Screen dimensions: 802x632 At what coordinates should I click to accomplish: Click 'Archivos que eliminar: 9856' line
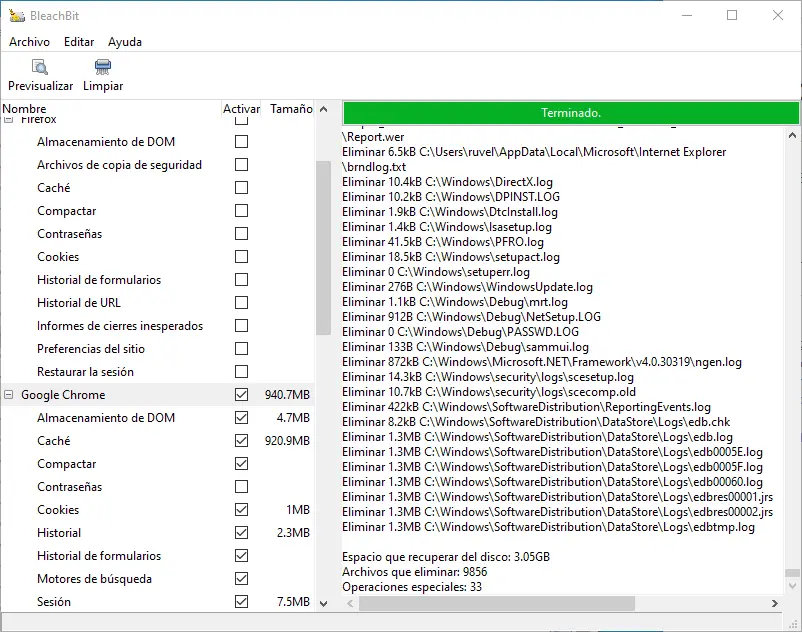pyautogui.click(x=415, y=572)
